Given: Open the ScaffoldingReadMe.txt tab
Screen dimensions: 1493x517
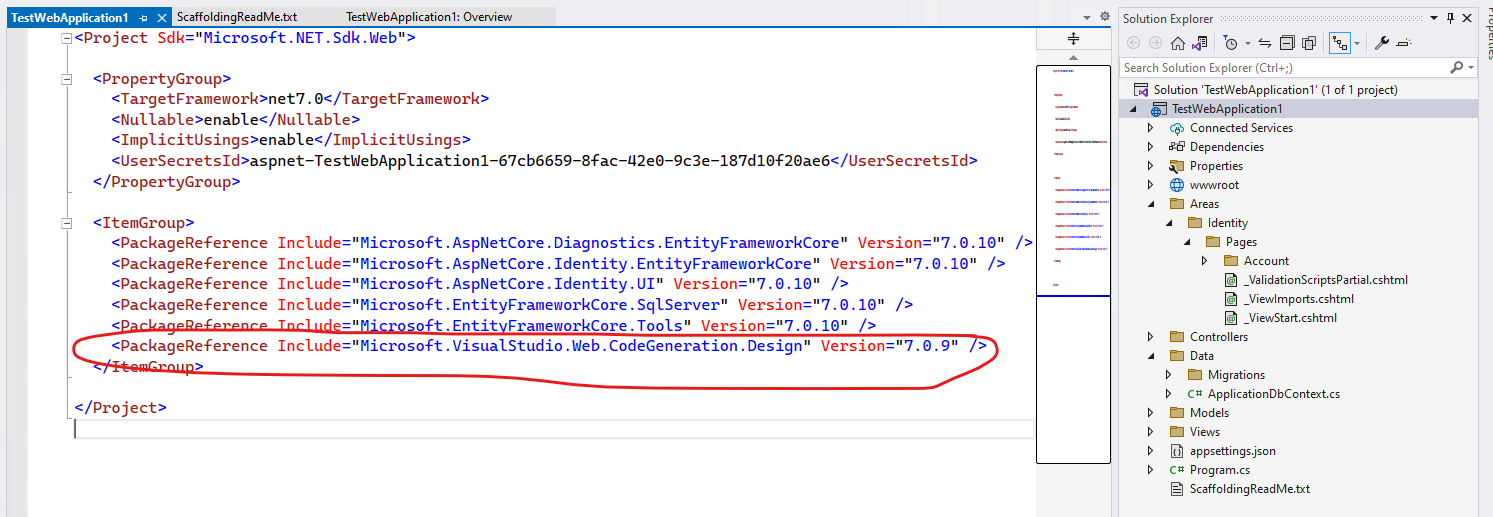Looking at the screenshot, I should [237, 17].
